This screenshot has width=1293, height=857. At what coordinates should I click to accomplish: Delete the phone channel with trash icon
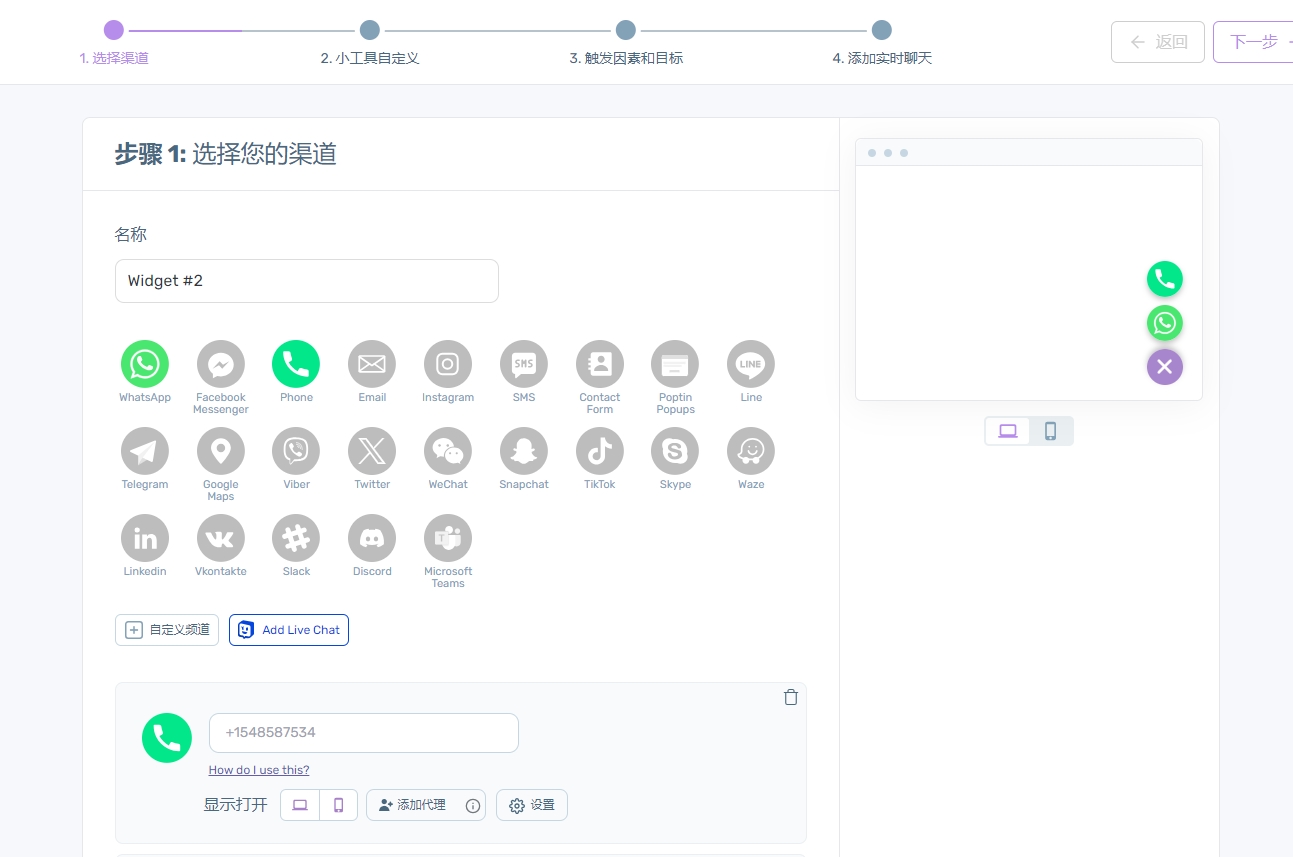tap(791, 698)
